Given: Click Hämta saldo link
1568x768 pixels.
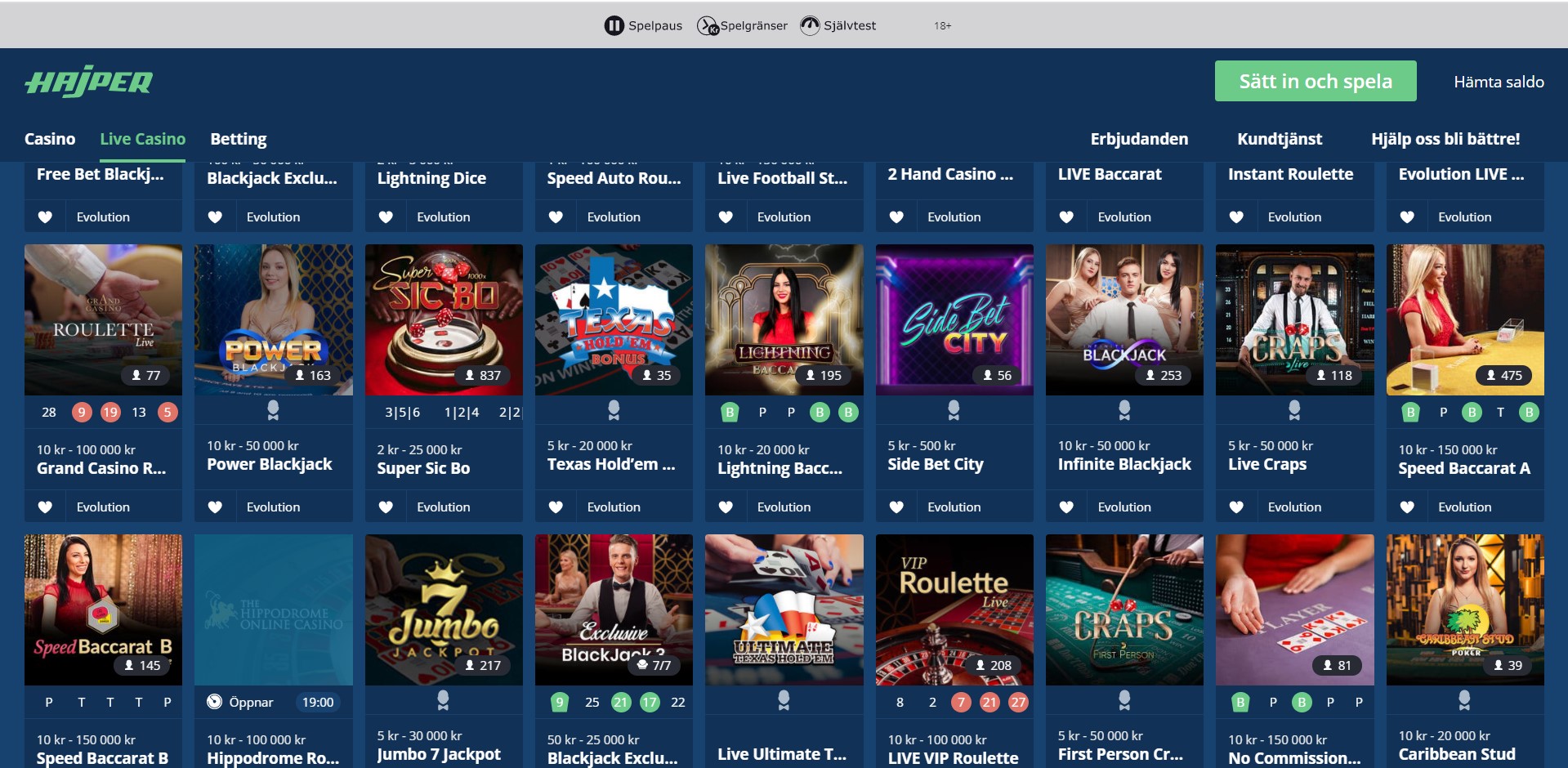Looking at the screenshot, I should 1499,82.
